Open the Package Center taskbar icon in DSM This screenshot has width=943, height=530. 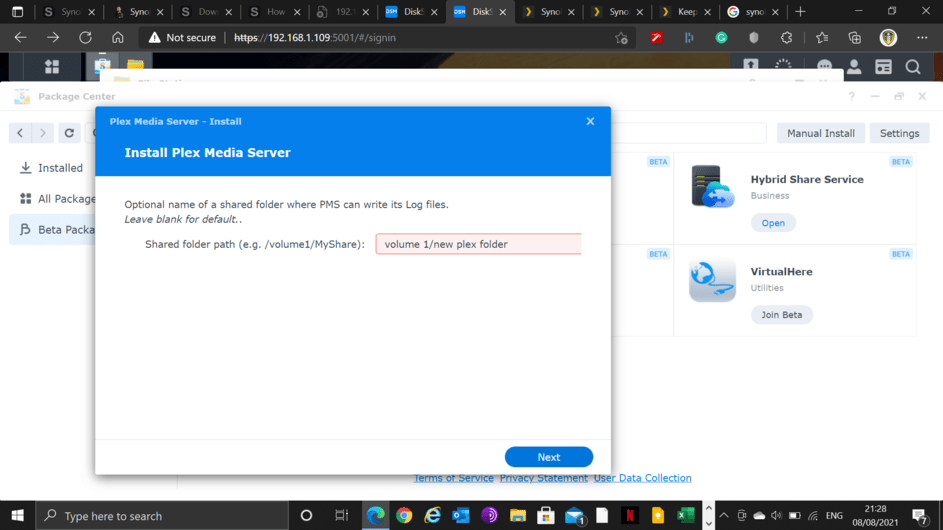[x=103, y=66]
